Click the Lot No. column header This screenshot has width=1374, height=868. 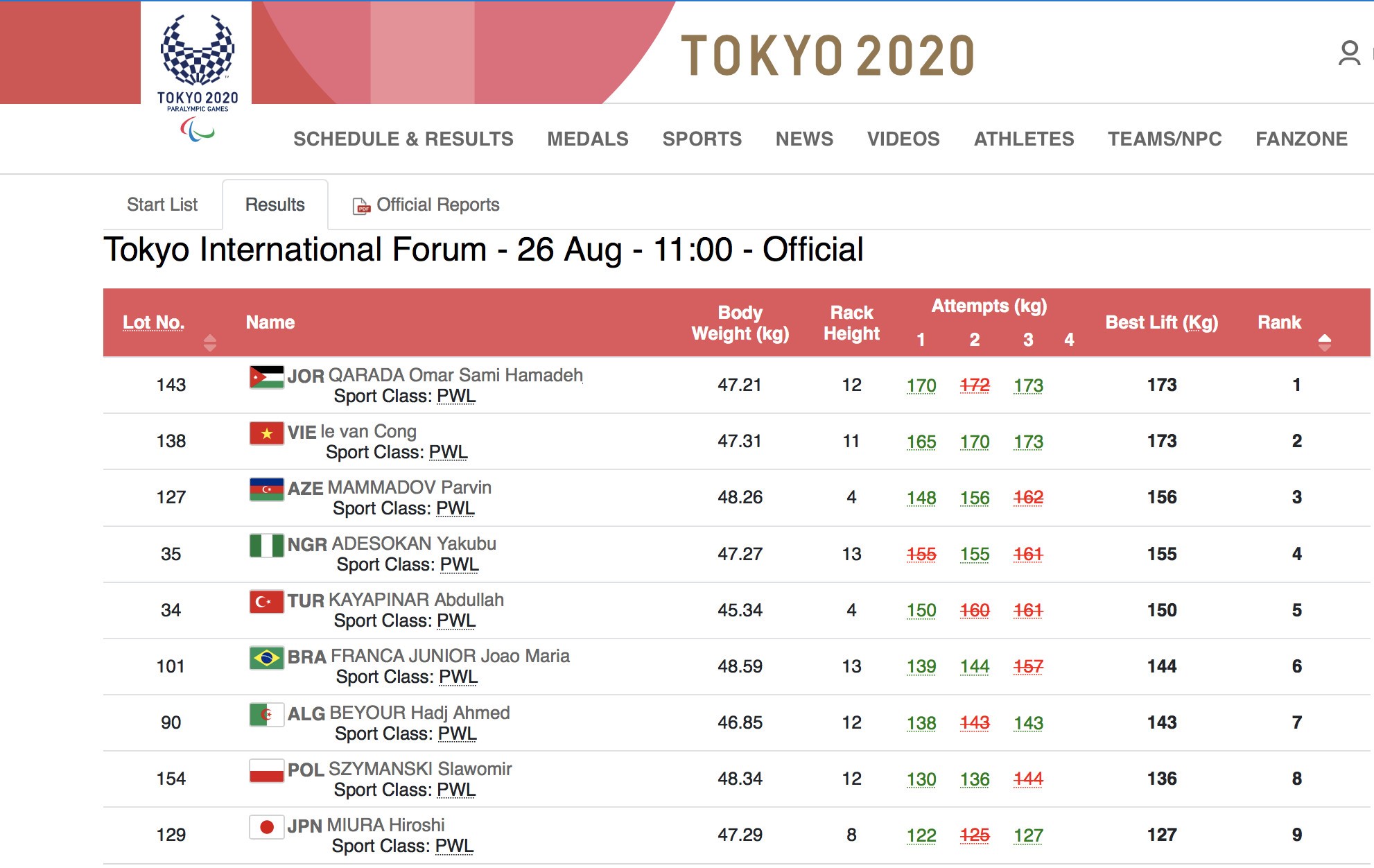[153, 322]
